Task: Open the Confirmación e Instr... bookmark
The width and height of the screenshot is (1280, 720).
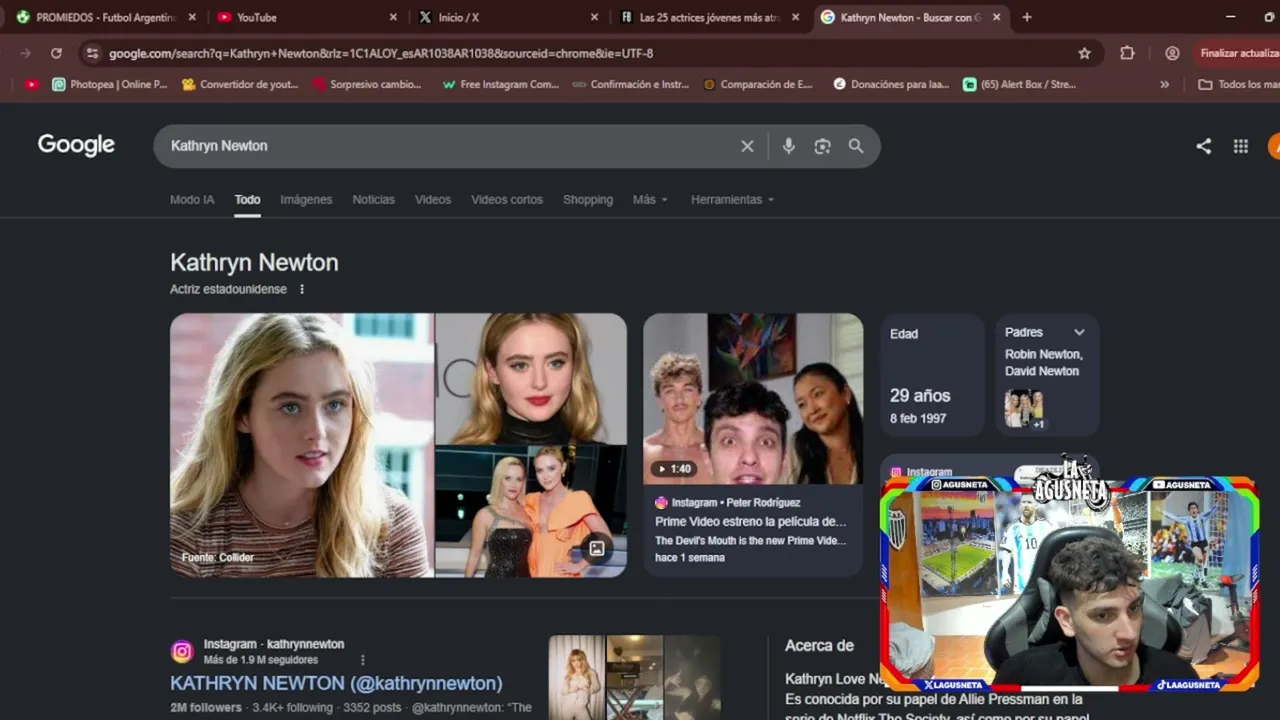Action: pos(631,85)
